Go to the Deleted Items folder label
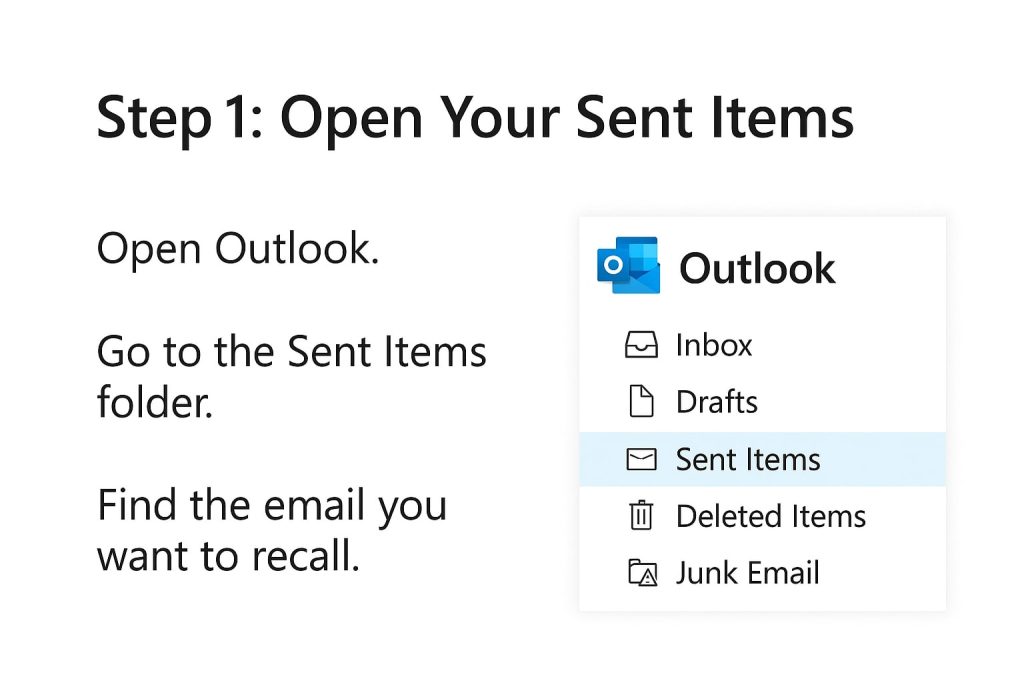The width and height of the screenshot is (1024, 683). point(771,516)
